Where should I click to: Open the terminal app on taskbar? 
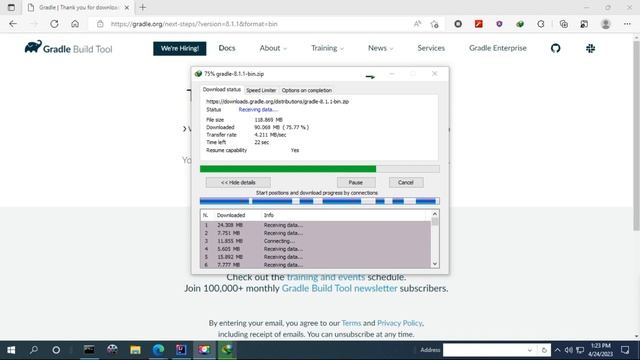coord(89,350)
